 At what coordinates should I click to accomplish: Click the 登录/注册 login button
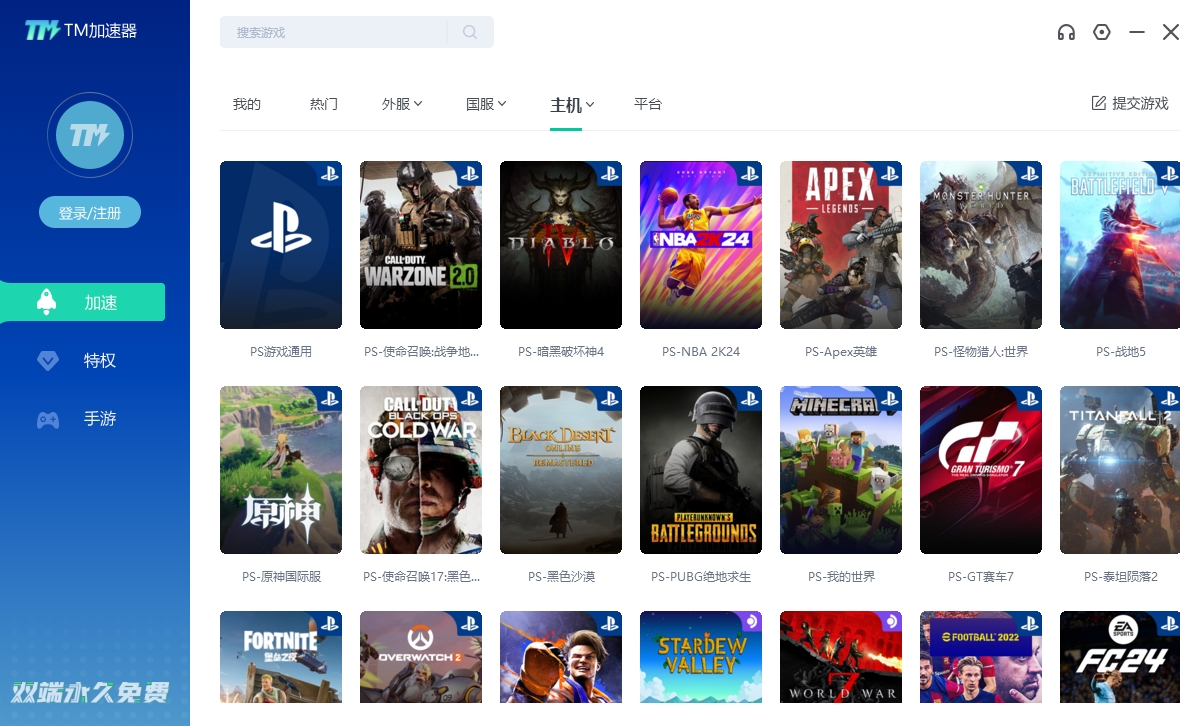click(x=90, y=213)
